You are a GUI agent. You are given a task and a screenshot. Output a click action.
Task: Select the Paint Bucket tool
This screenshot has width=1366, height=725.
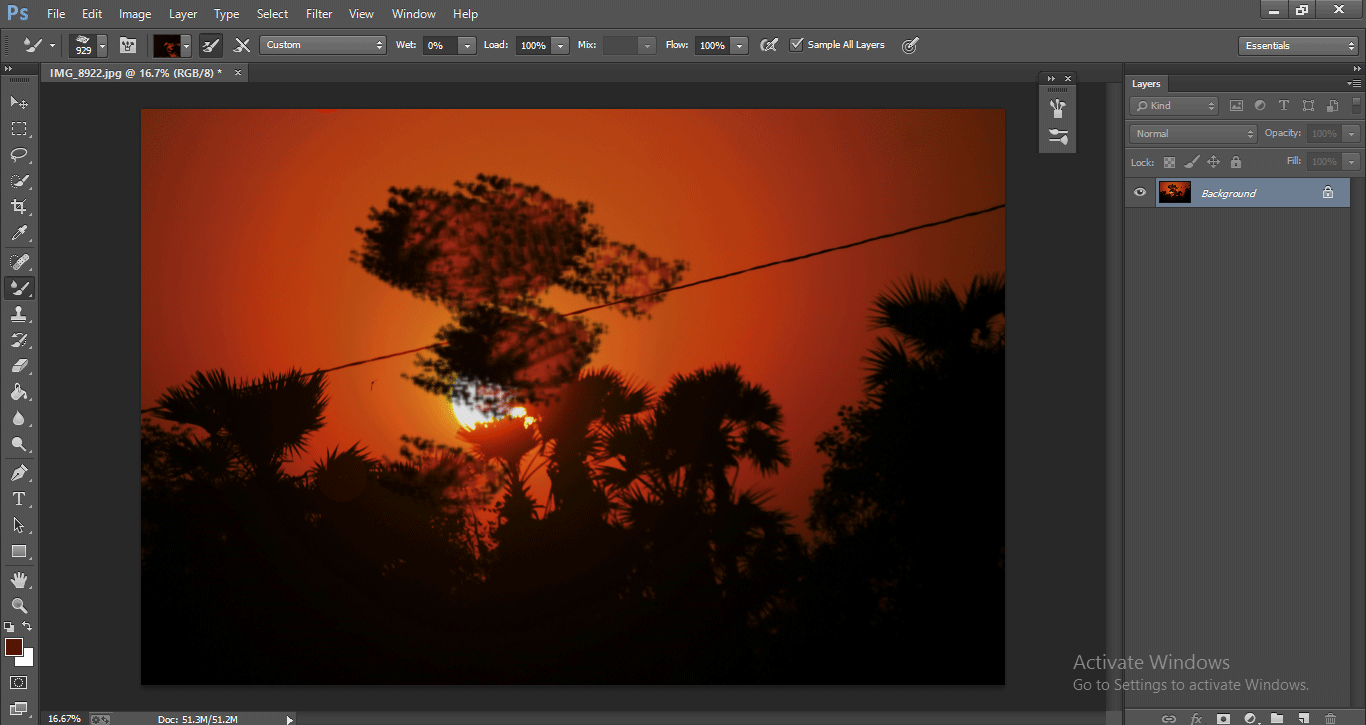tap(19, 392)
